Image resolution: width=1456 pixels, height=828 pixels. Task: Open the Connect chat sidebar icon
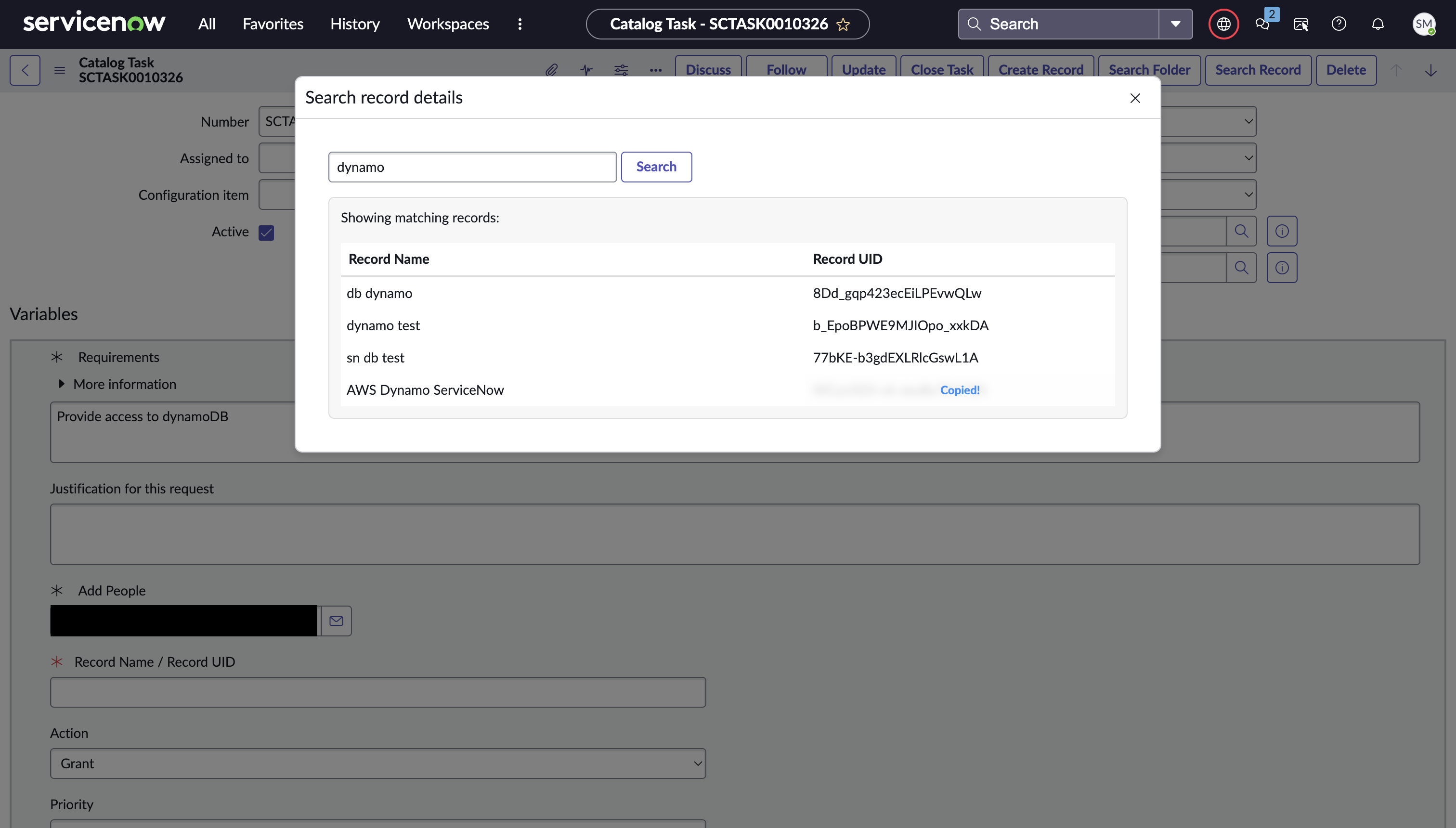tap(1262, 24)
